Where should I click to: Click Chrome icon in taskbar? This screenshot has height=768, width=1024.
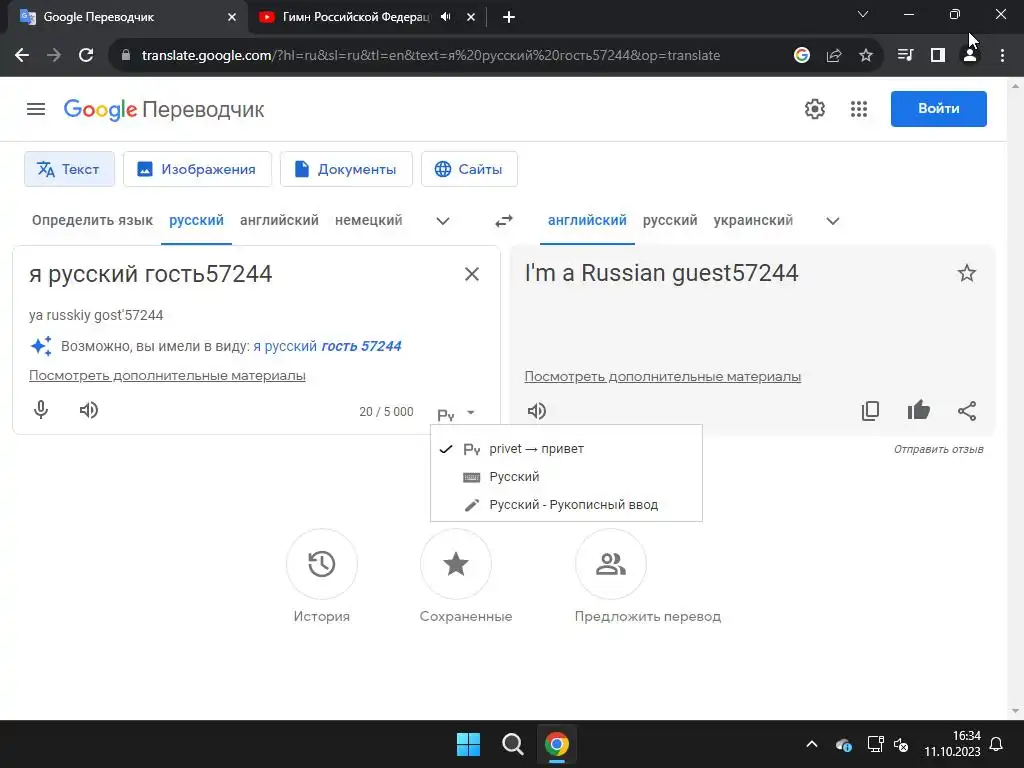tap(556, 744)
